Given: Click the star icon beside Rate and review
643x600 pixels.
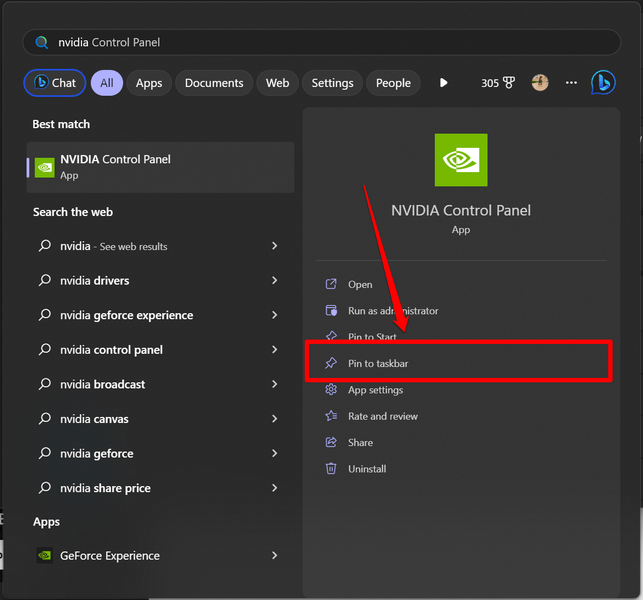Looking at the screenshot, I should click(331, 416).
